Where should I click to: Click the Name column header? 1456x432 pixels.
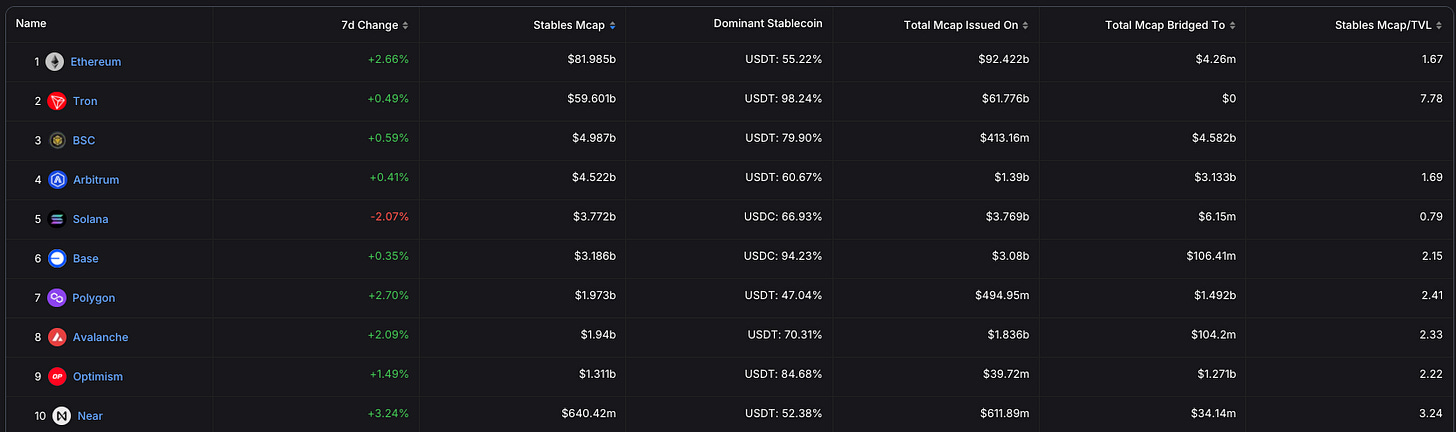point(31,23)
